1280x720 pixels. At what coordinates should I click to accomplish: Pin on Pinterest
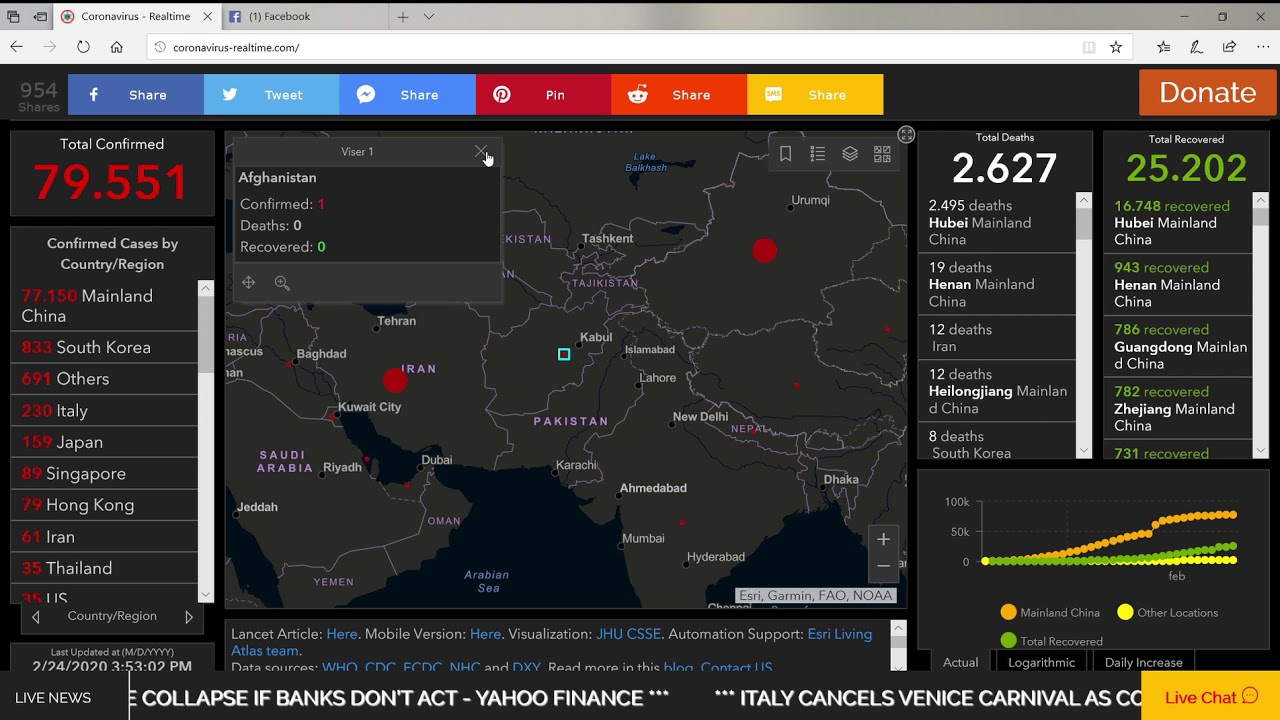pos(543,95)
